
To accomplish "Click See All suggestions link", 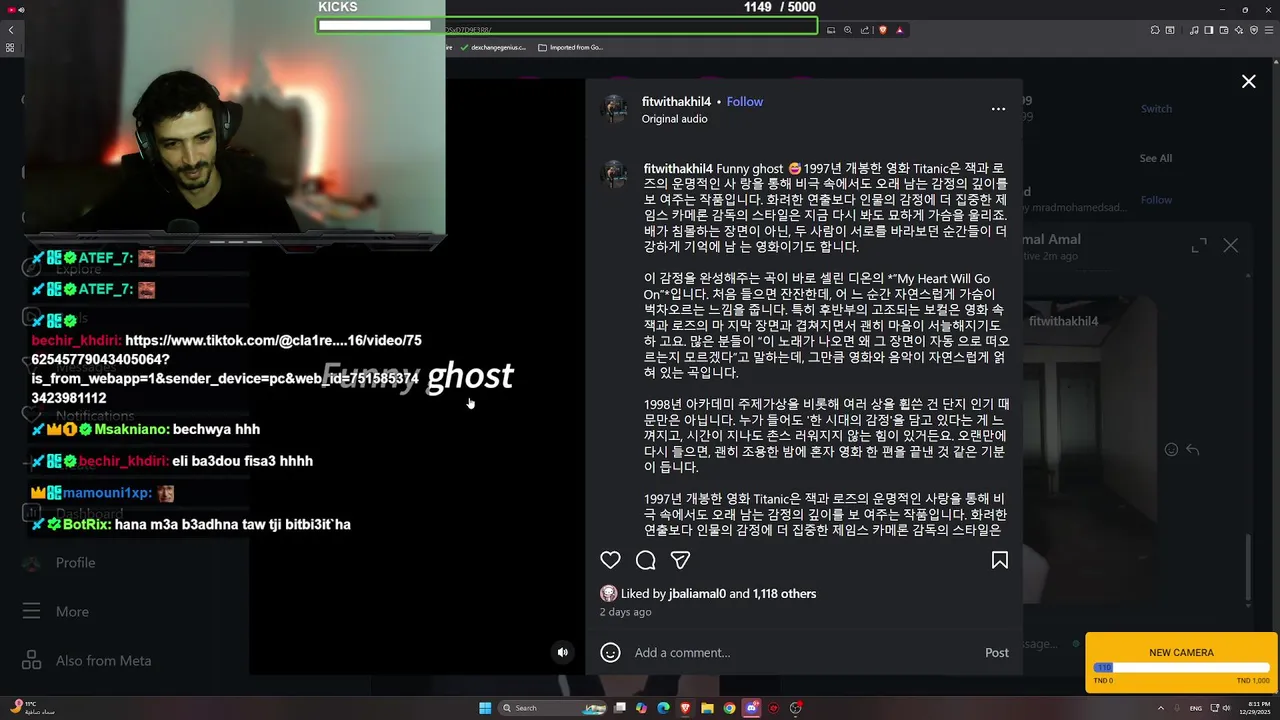I will pyautogui.click(x=1156, y=158).
